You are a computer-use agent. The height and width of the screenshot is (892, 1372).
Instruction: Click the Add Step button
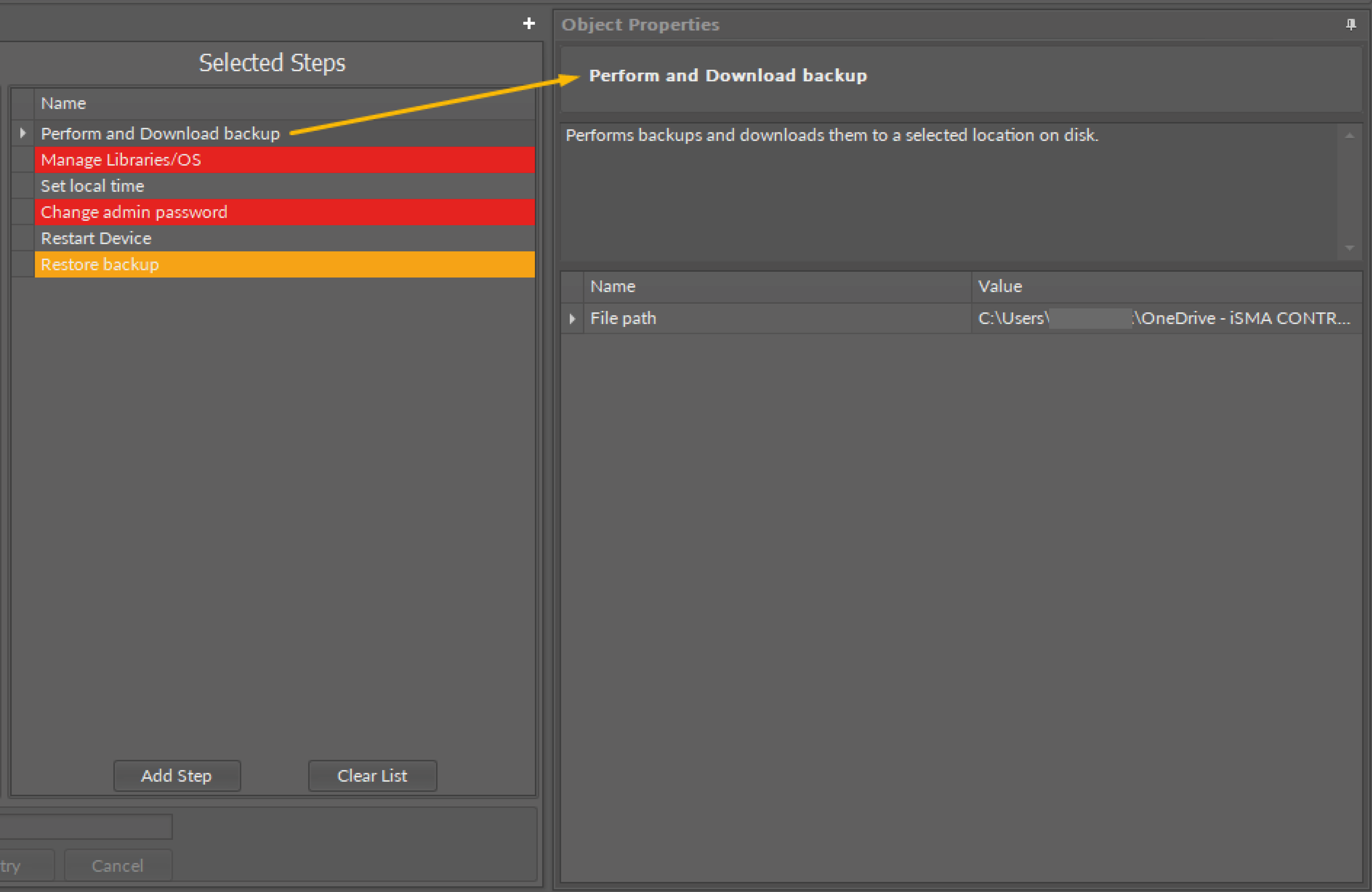(177, 776)
